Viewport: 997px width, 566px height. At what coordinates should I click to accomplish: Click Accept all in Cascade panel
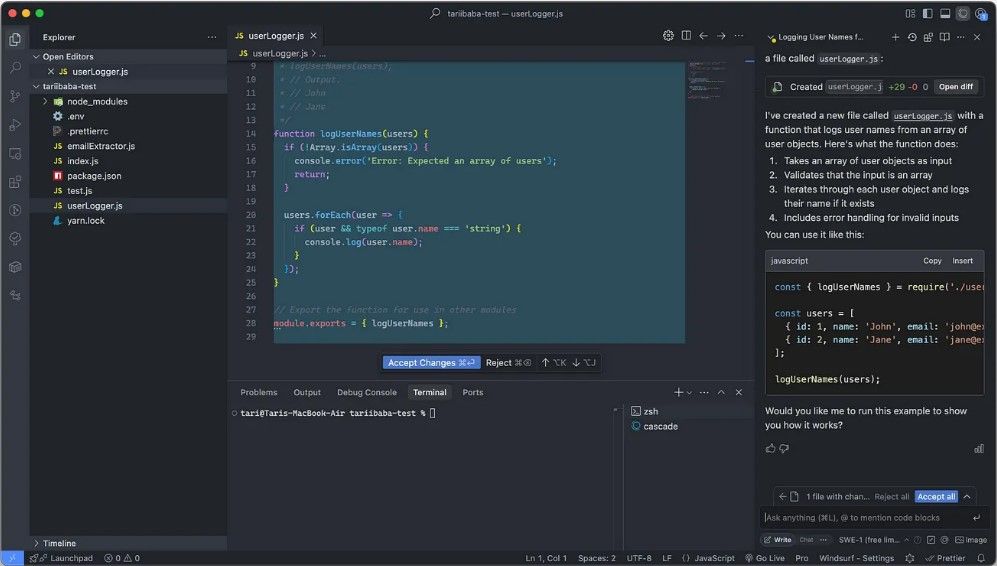click(x=936, y=497)
